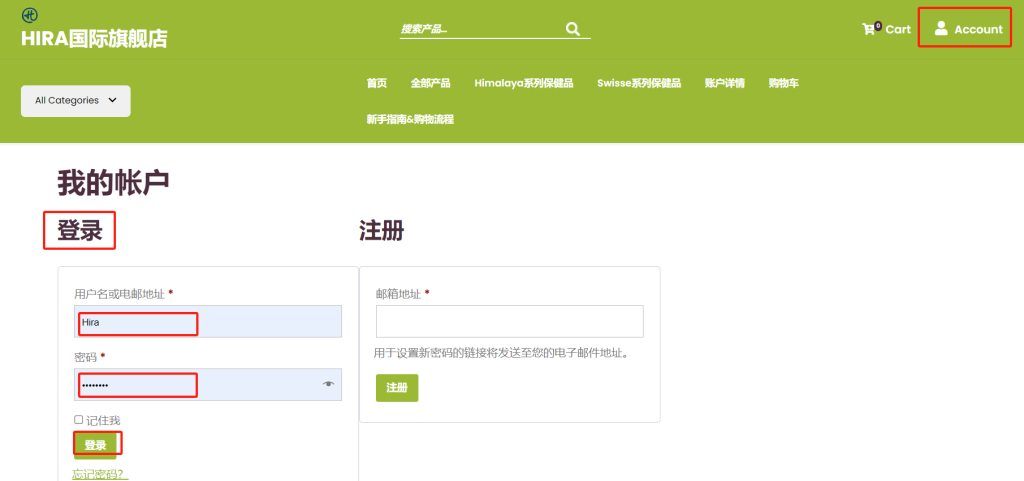Open Himalaya系列保健品 menu
This screenshot has width=1024, height=481.
tap(523, 83)
